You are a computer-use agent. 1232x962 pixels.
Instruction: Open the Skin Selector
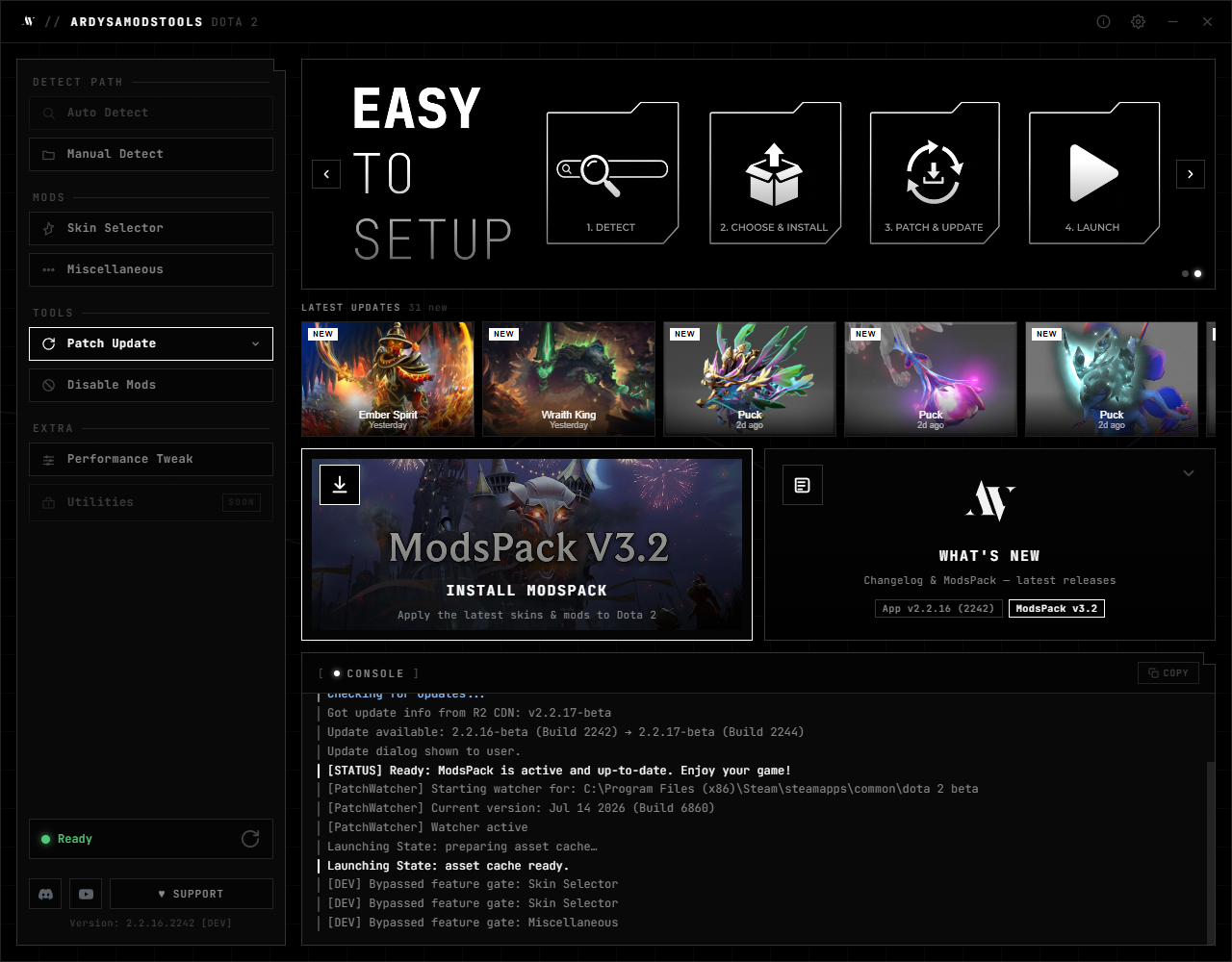[151, 228]
